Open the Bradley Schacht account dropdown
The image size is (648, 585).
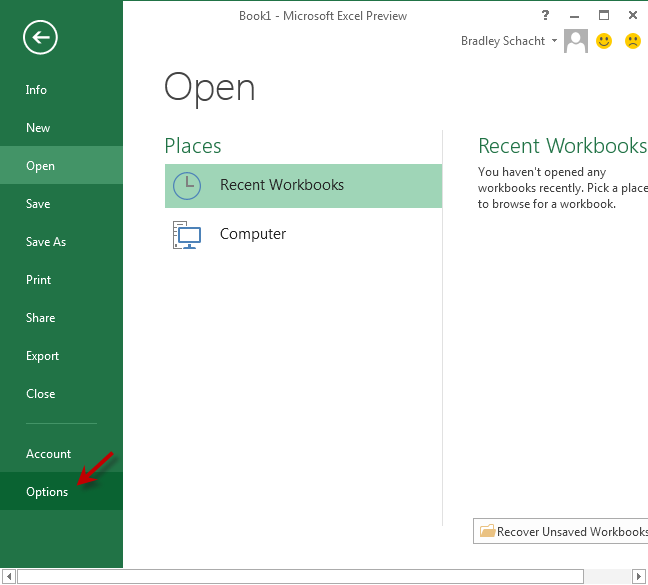(555, 40)
